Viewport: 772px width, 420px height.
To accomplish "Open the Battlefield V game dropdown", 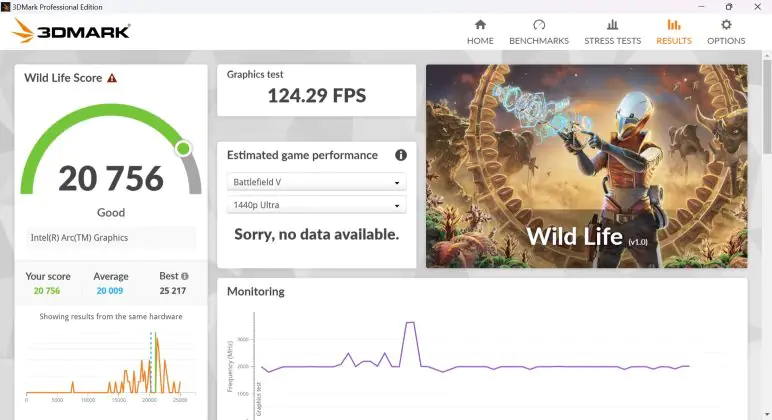I will 316,182.
